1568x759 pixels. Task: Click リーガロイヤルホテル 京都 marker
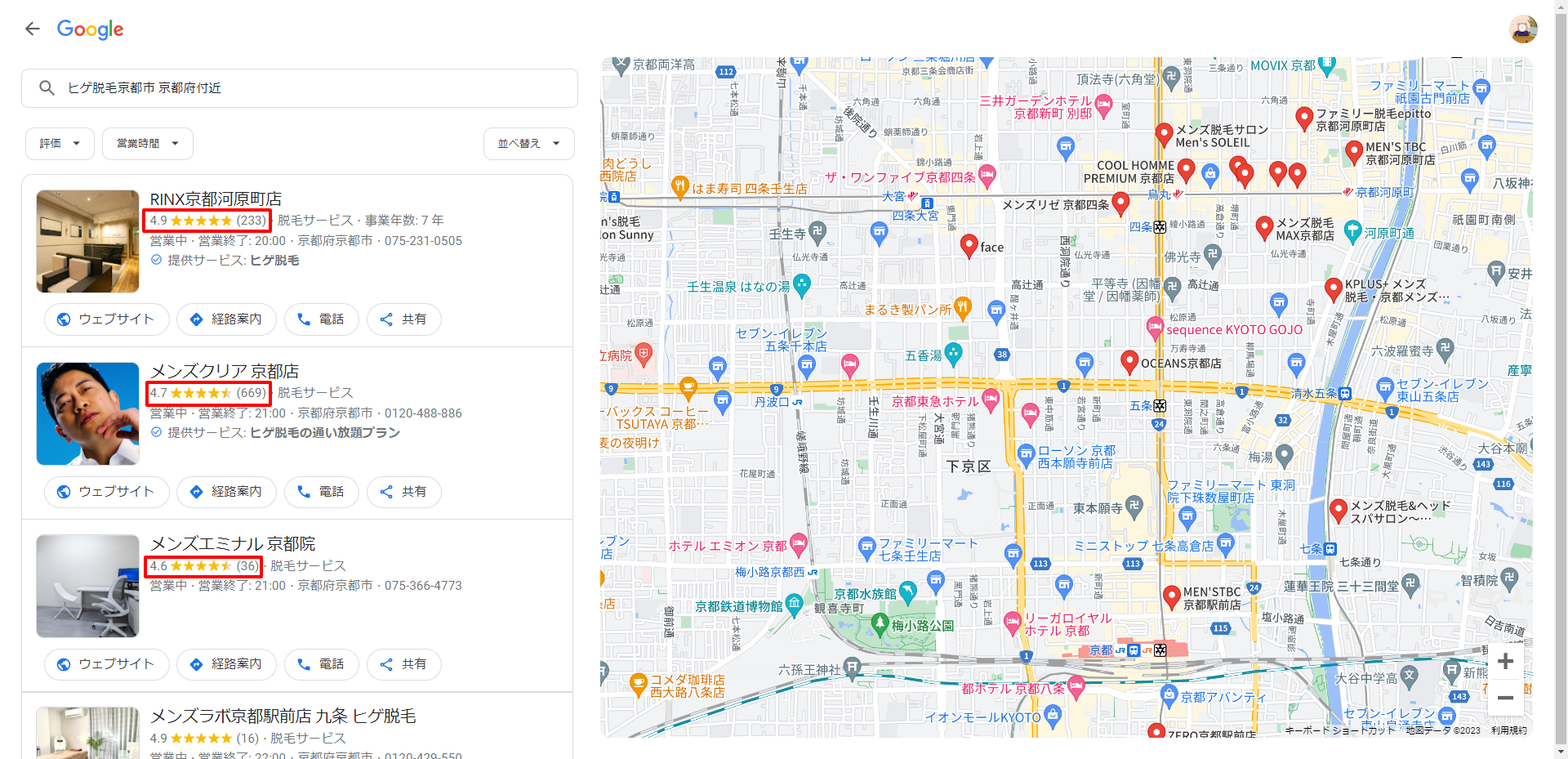[1013, 623]
